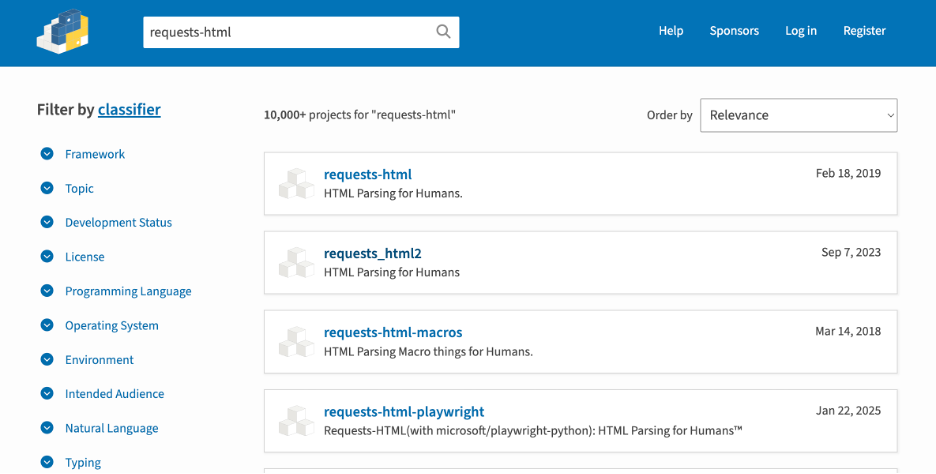This screenshot has height=474, width=936.
Task: Click the "10,000+ projects" result count
Action: tap(359, 115)
